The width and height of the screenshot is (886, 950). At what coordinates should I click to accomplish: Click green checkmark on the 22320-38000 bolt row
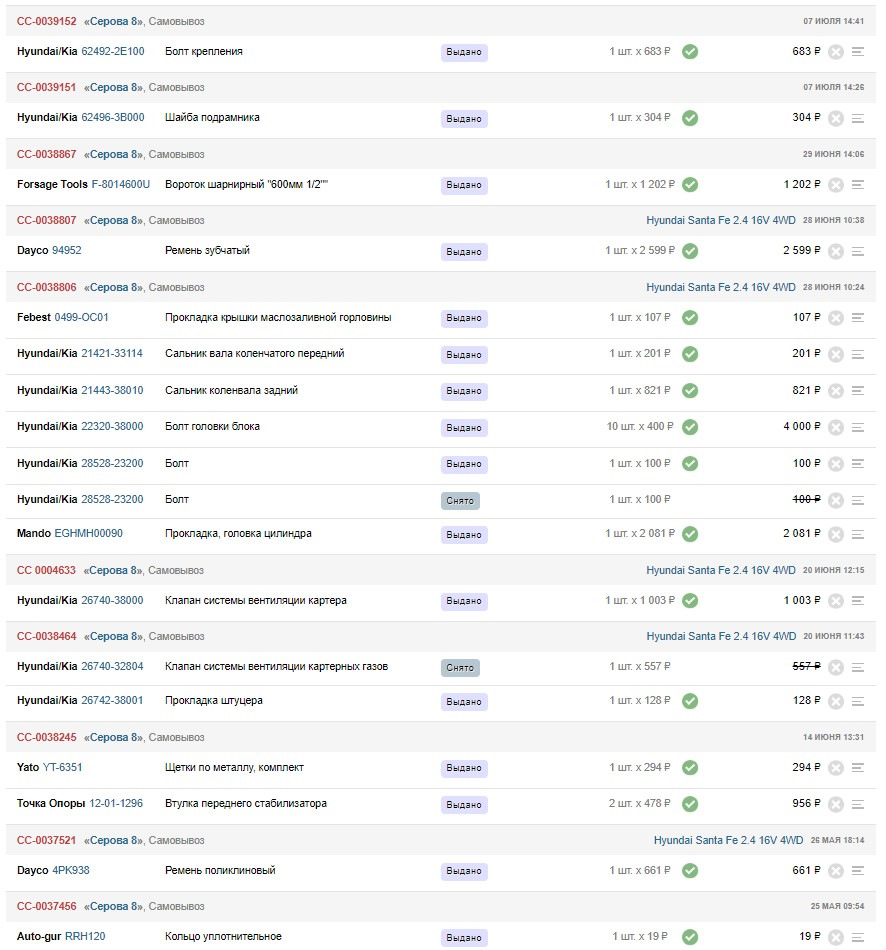pos(690,427)
